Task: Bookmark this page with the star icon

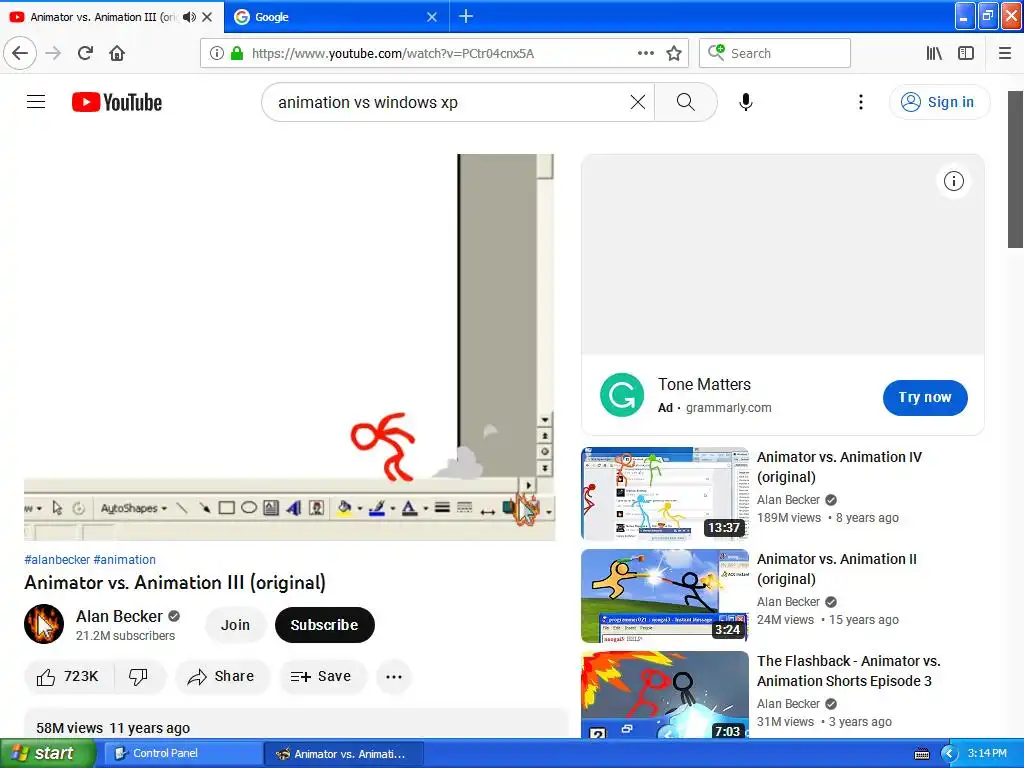Action: point(674,54)
